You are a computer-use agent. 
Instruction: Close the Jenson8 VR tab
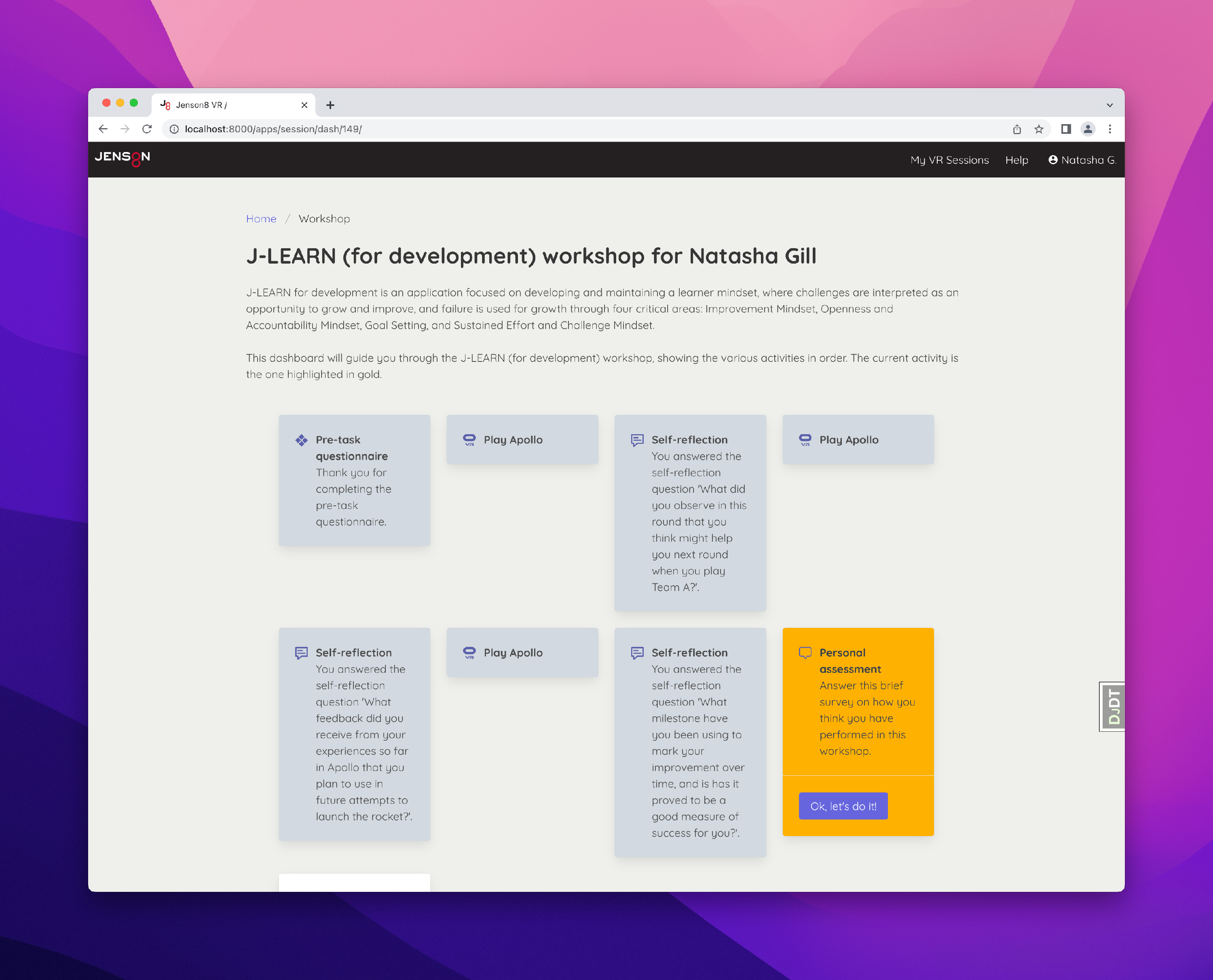click(x=304, y=105)
